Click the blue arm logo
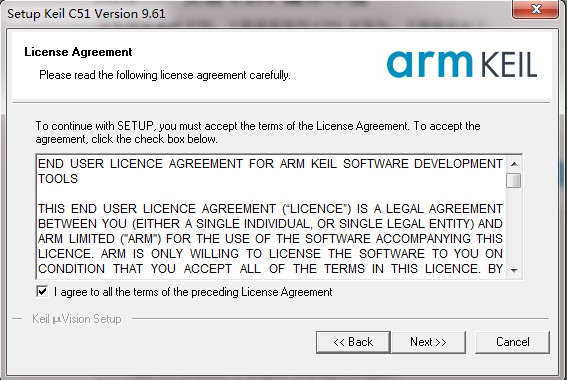Image resolution: width=567 pixels, height=380 pixels. (429, 64)
